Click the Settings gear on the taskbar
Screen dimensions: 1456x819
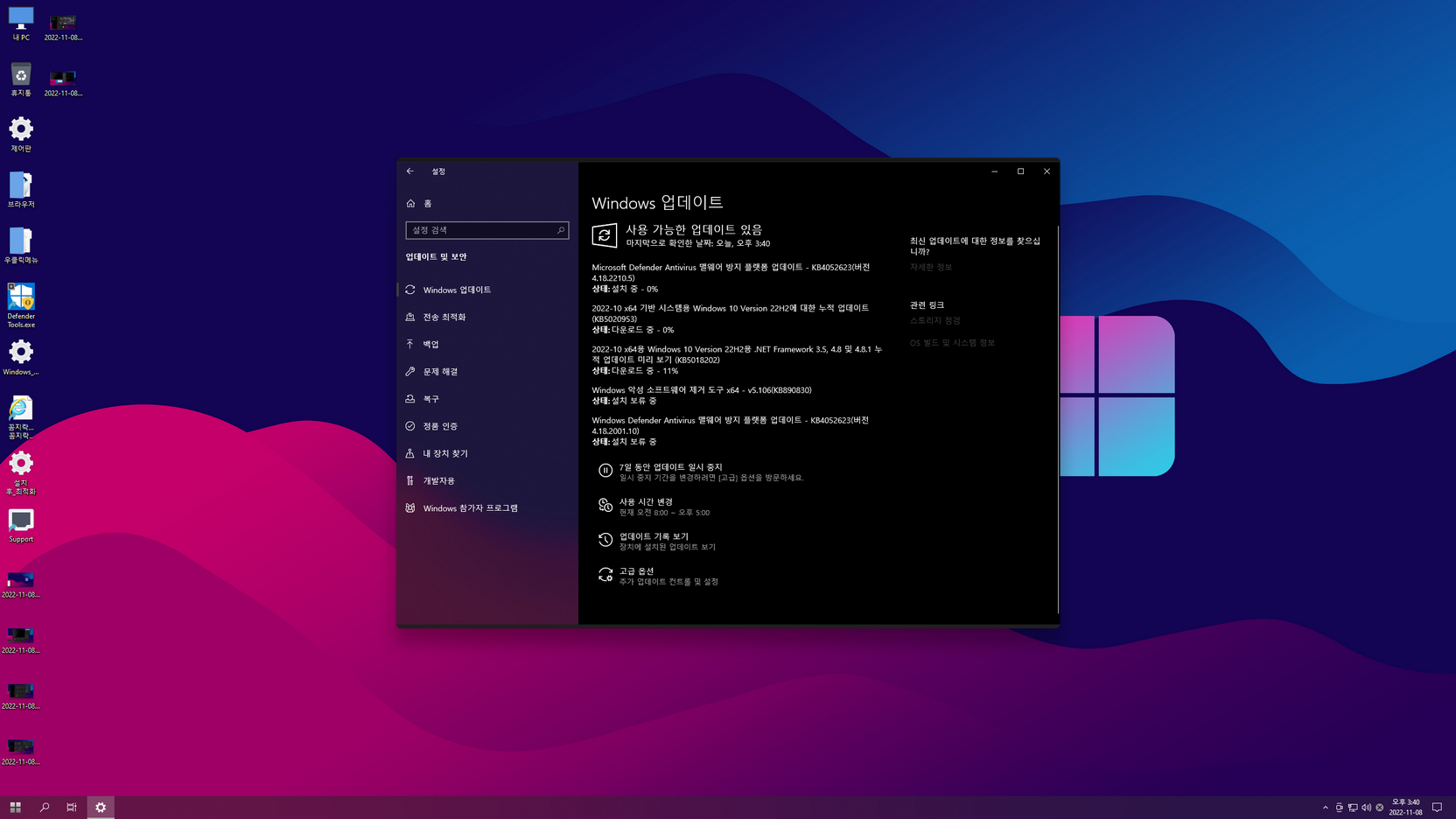coord(101,807)
